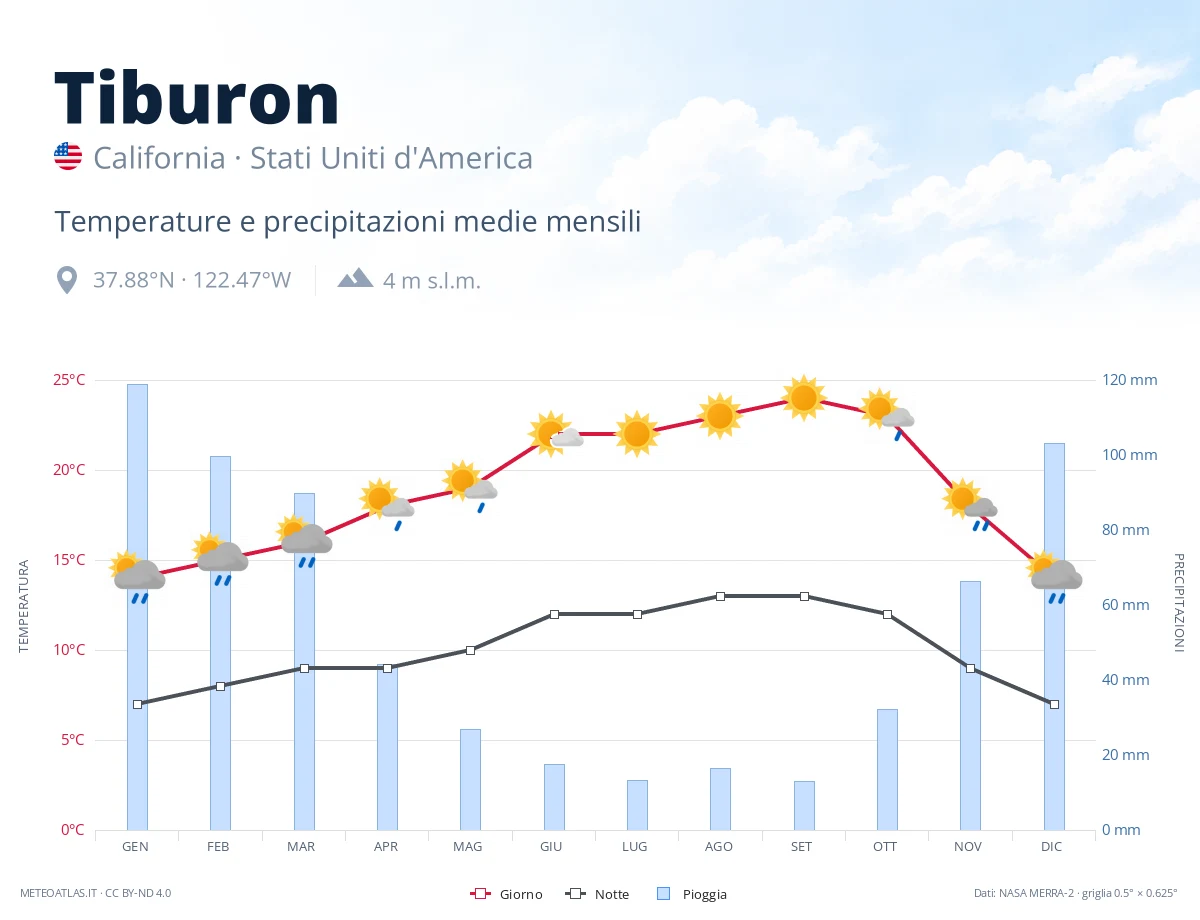Click the NOV precipitation bar
Image resolution: width=1200 pixels, height=920 pixels.
click(x=970, y=705)
